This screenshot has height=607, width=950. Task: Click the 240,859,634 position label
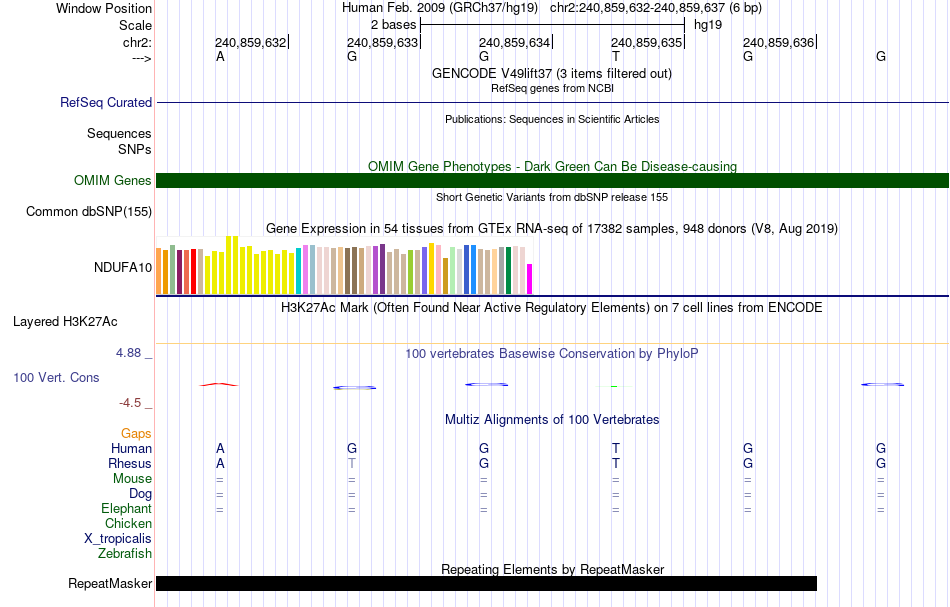point(514,42)
